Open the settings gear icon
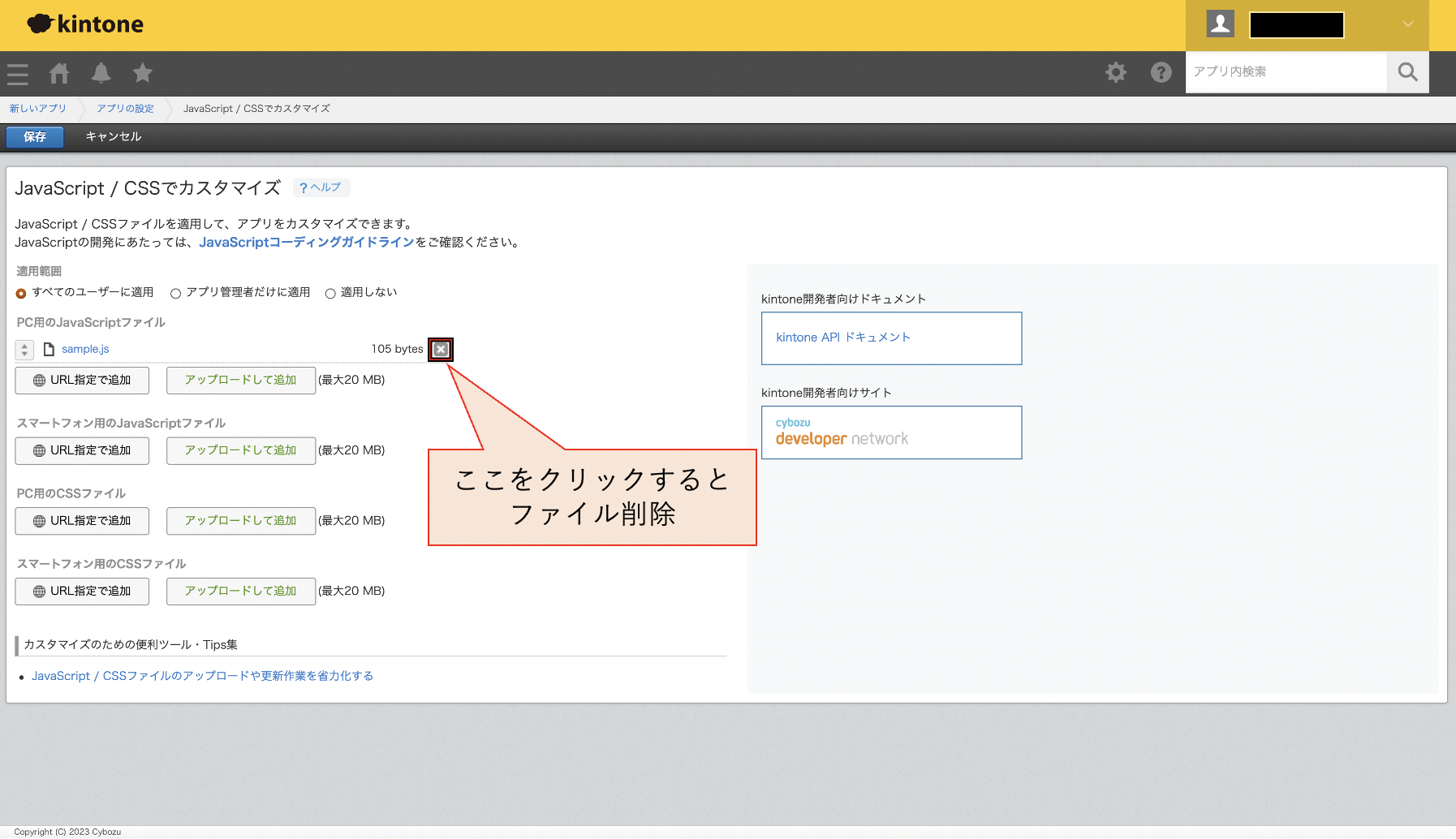The height and width of the screenshot is (839, 1456). tap(1116, 72)
